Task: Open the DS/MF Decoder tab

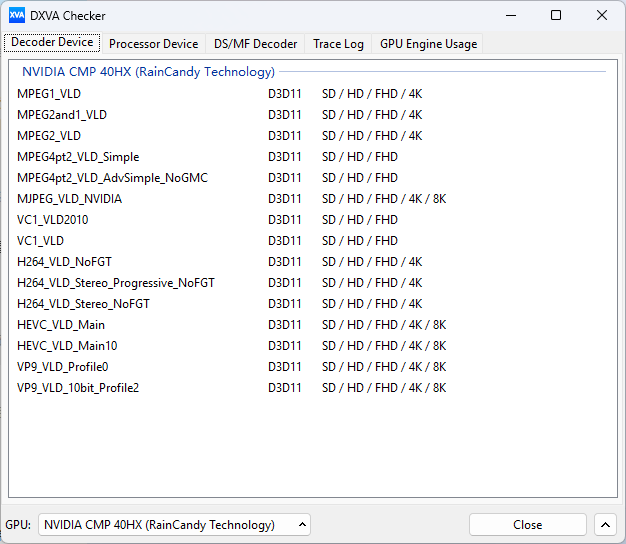Action: coord(255,44)
